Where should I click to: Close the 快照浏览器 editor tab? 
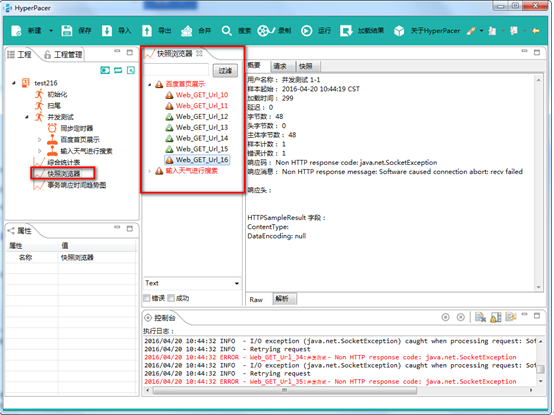[199, 53]
